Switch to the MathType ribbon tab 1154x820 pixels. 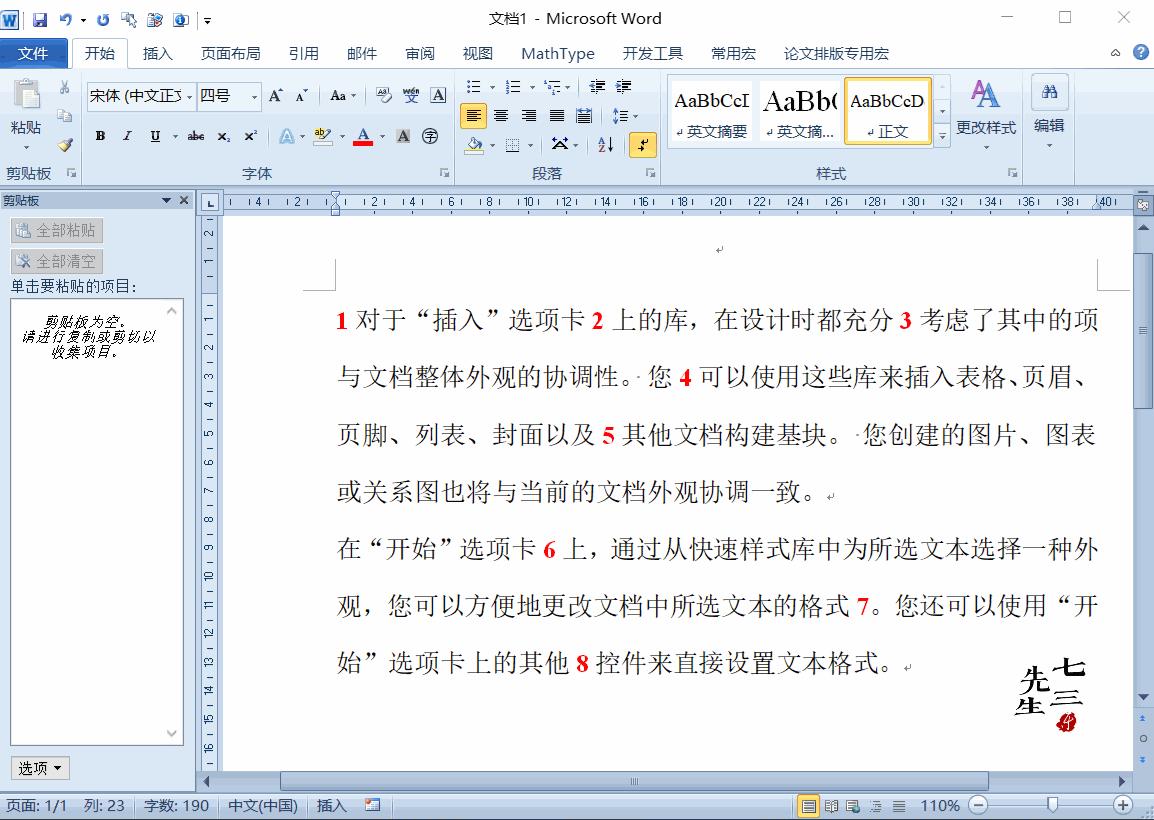(556, 53)
